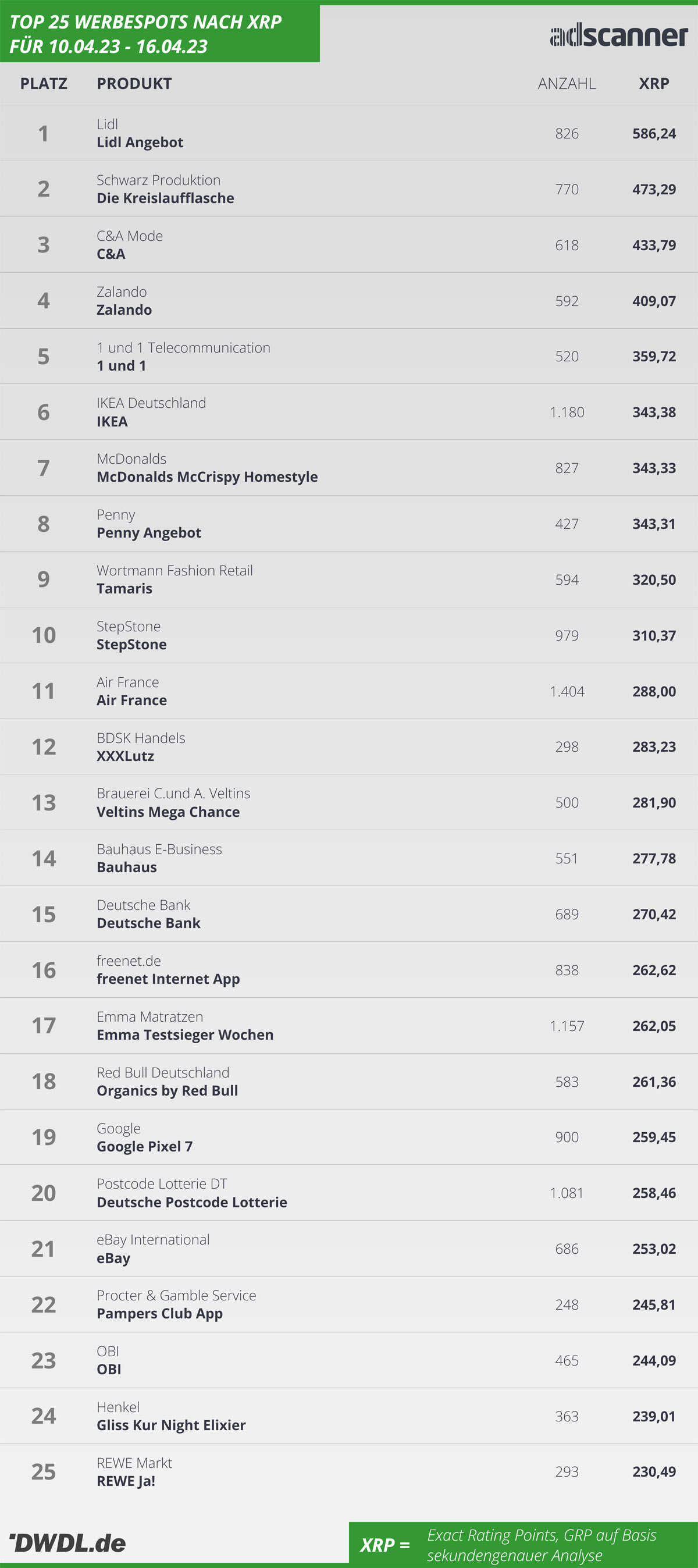Select the Lidl Angebot row title

[140, 143]
